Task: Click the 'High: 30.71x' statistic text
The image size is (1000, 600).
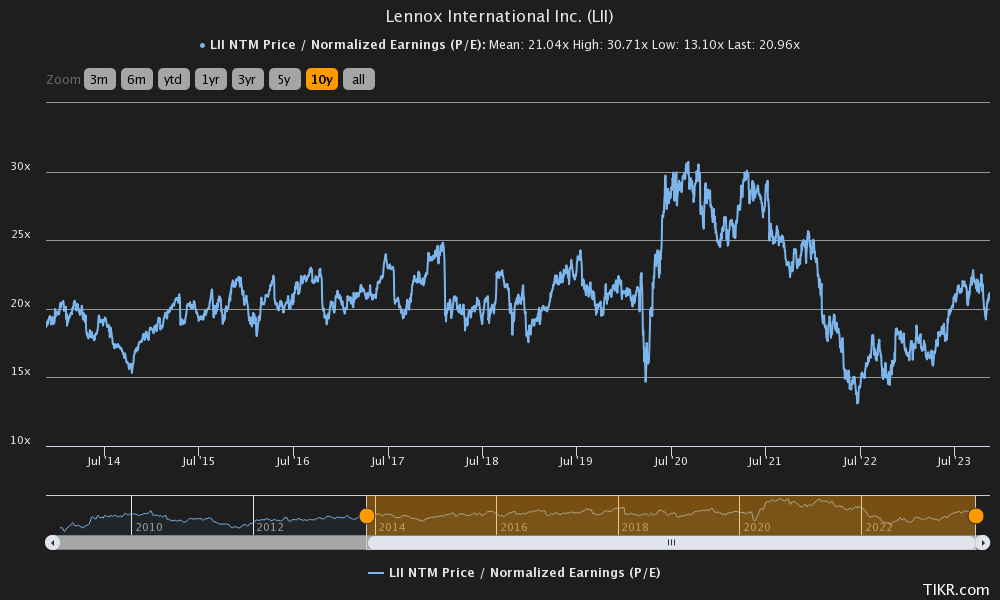Action: click(x=610, y=45)
